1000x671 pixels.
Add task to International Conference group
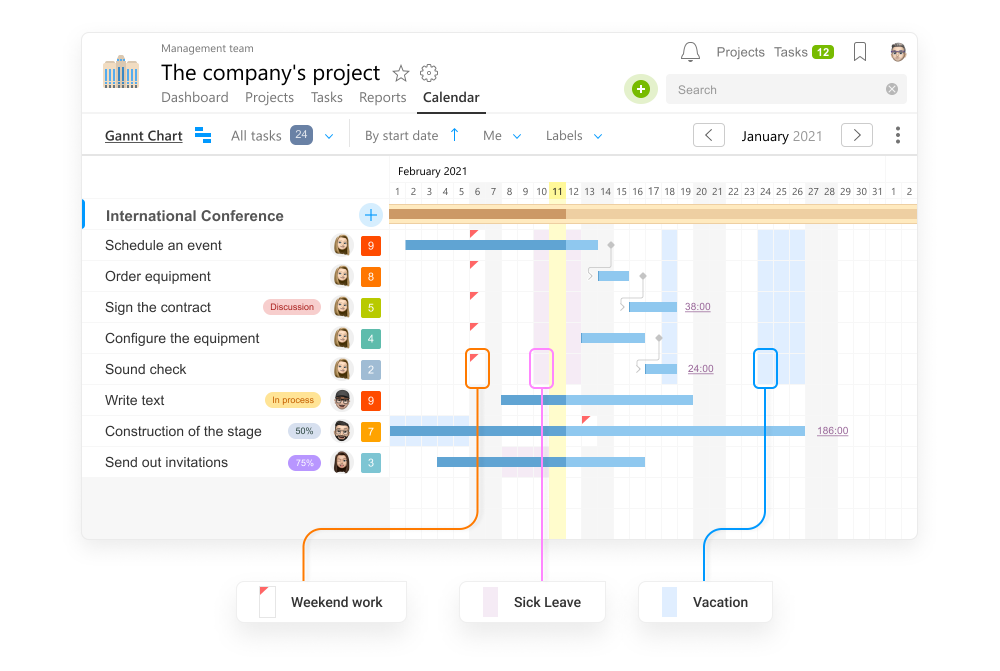pyautogui.click(x=371, y=215)
